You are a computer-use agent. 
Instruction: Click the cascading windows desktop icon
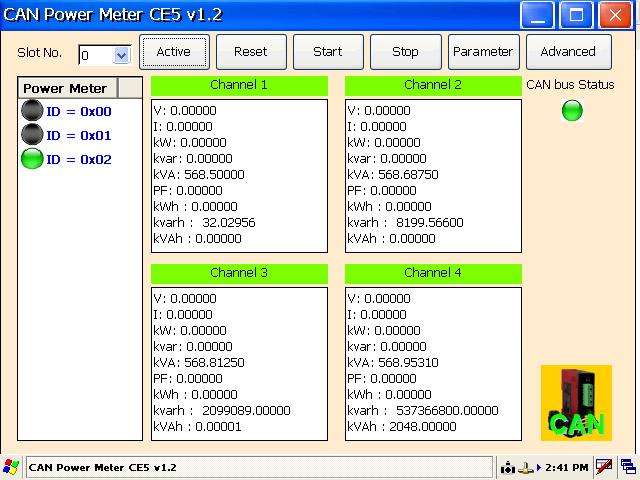(628, 467)
